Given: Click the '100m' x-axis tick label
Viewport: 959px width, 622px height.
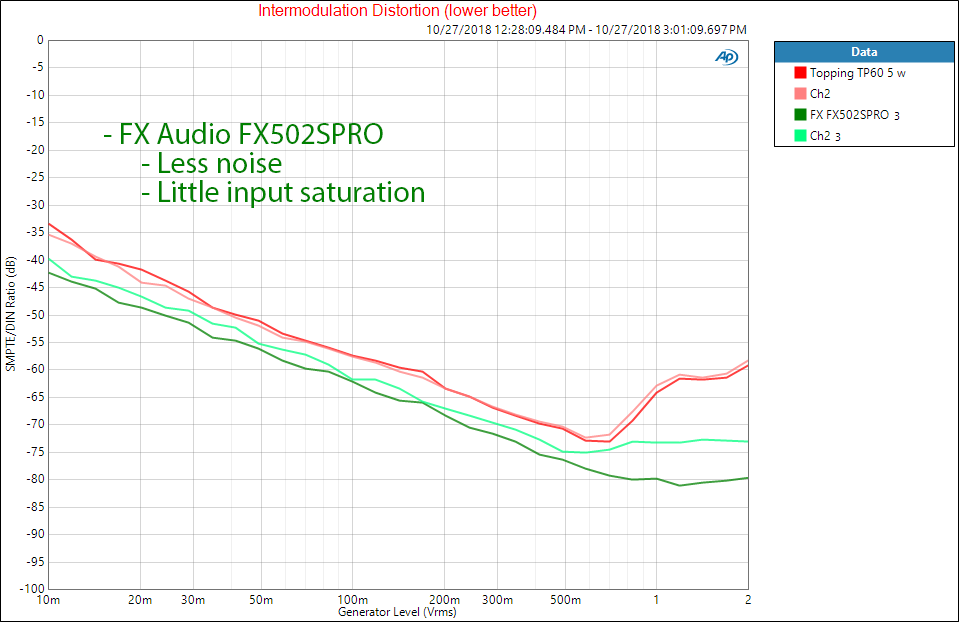Looking at the screenshot, I should pos(352,600).
